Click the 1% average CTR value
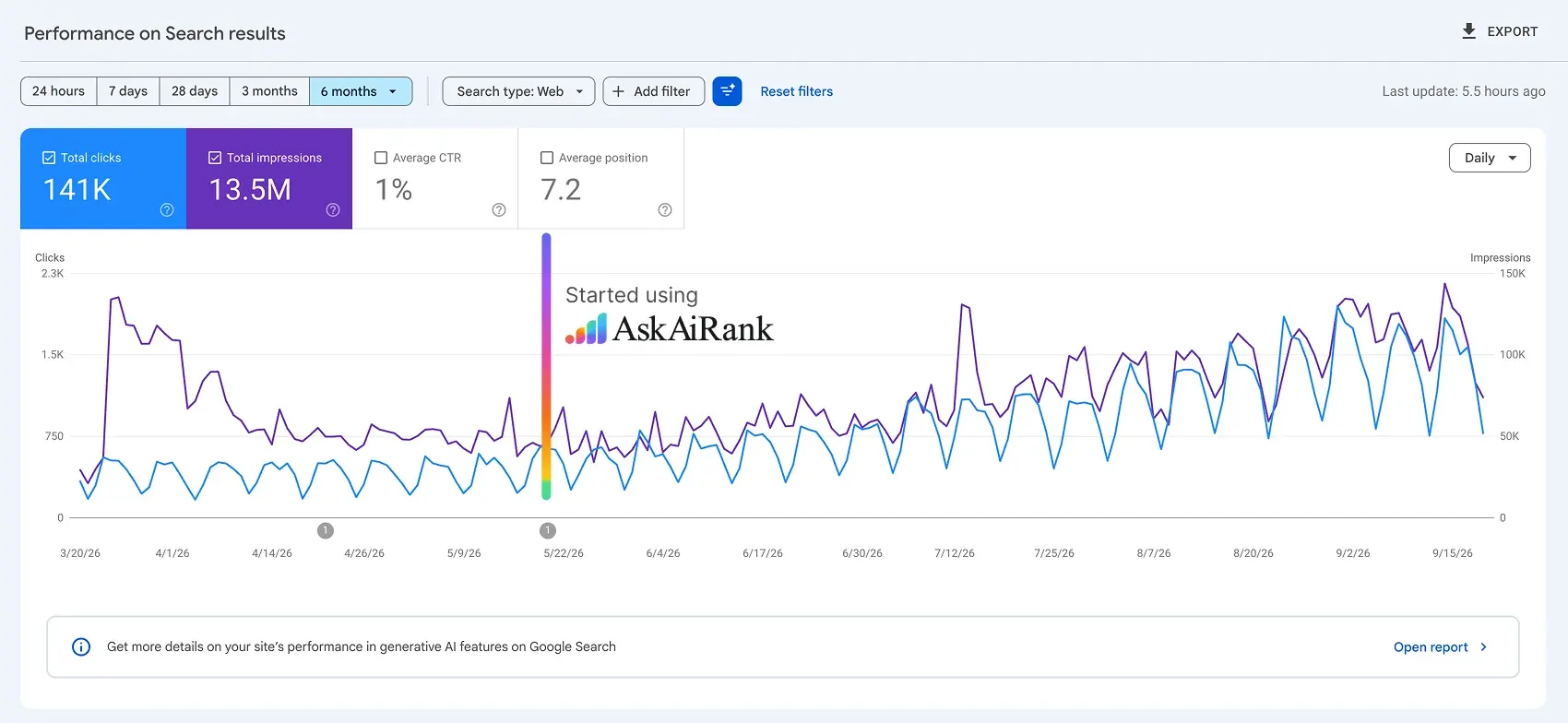This screenshot has width=1568, height=723. (x=394, y=190)
